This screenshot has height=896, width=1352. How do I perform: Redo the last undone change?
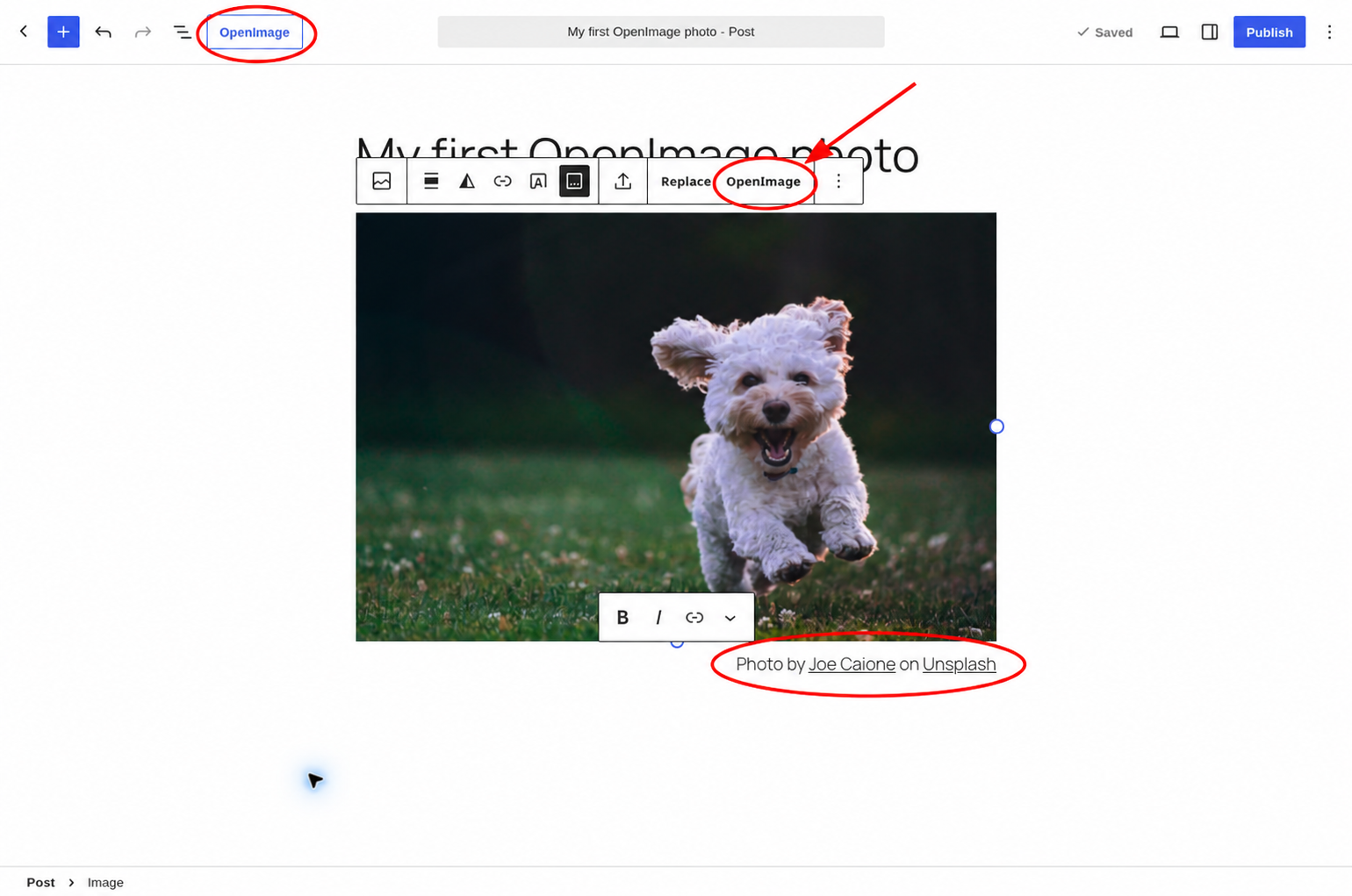tap(142, 32)
